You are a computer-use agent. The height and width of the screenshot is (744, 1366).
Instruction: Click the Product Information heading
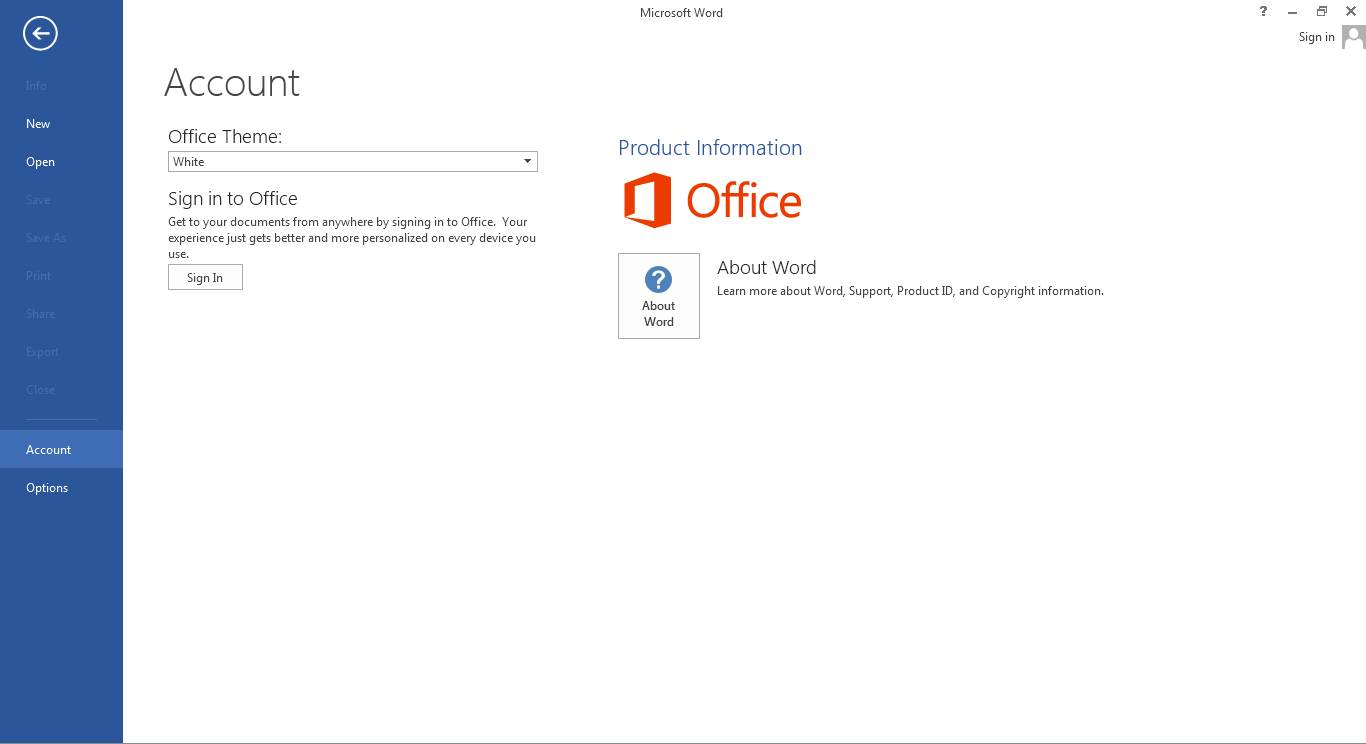click(710, 148)
